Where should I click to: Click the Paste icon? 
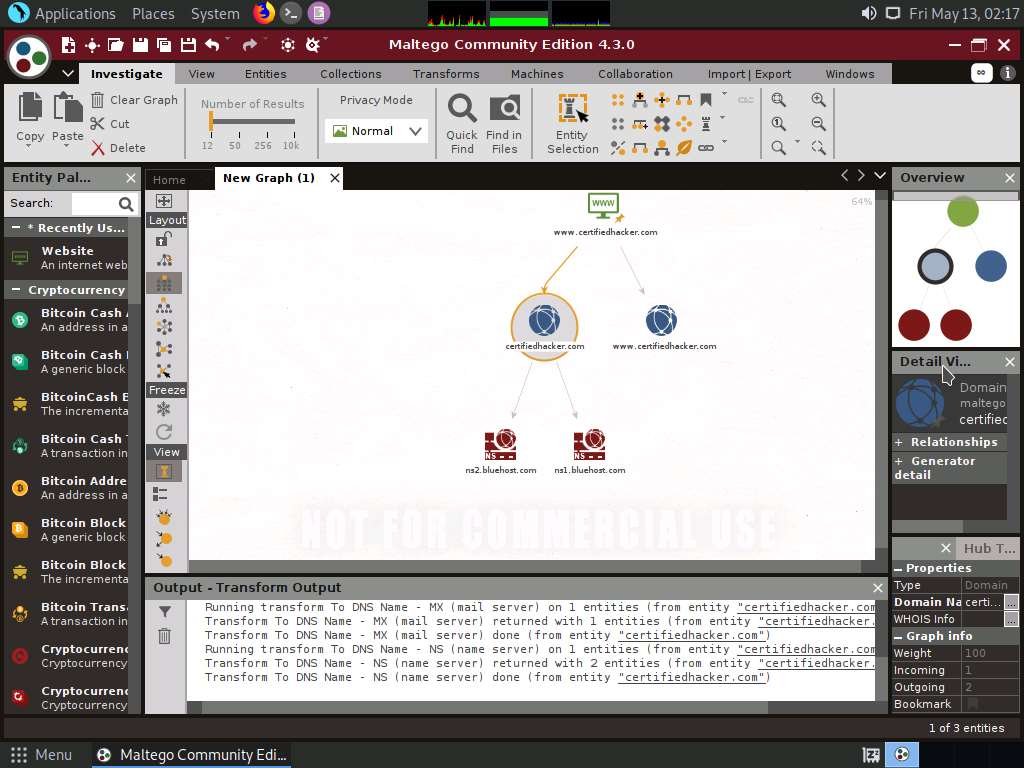tap(68, 108)
